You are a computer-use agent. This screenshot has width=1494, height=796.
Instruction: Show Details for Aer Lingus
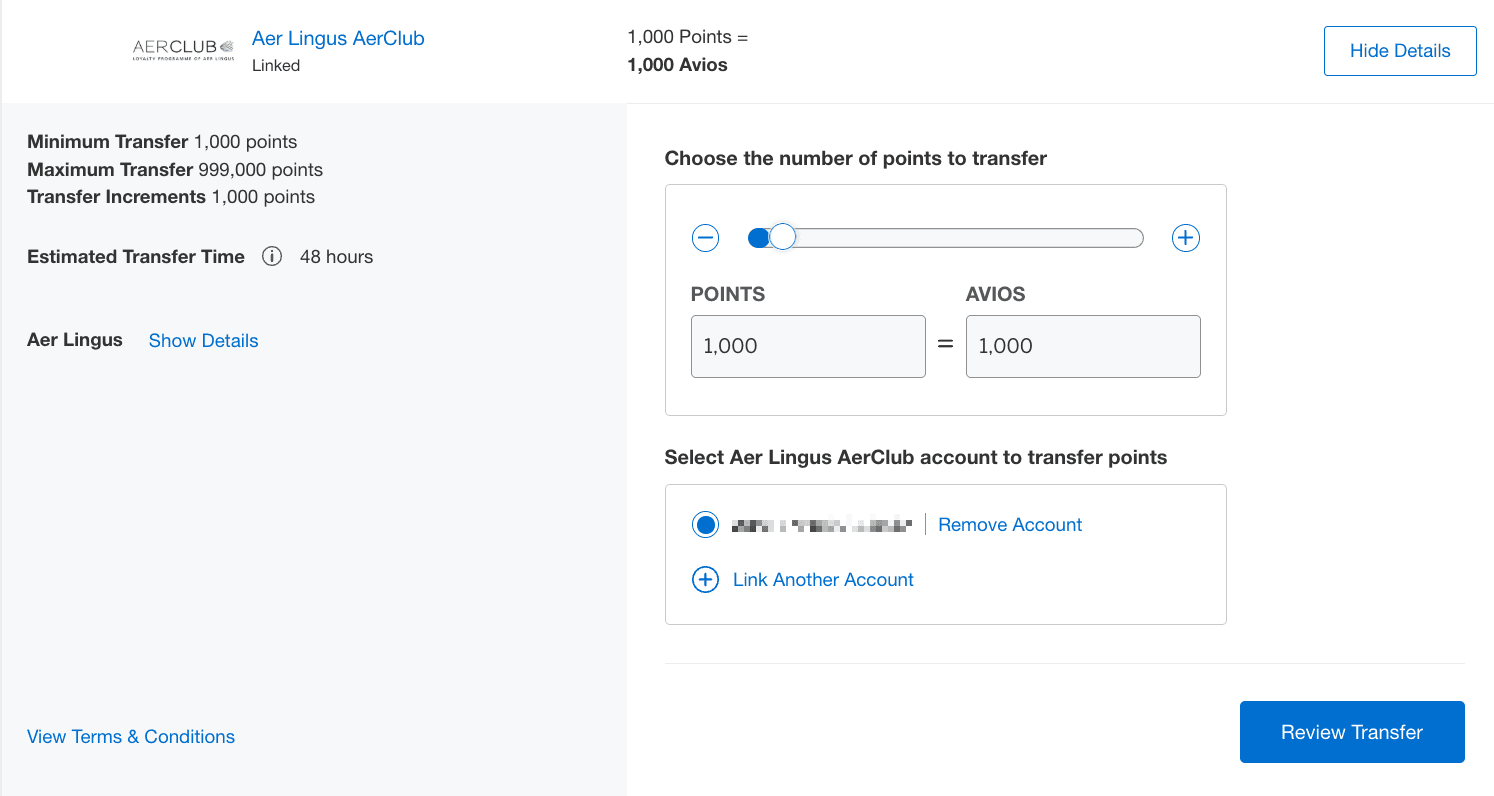point(203,341)
